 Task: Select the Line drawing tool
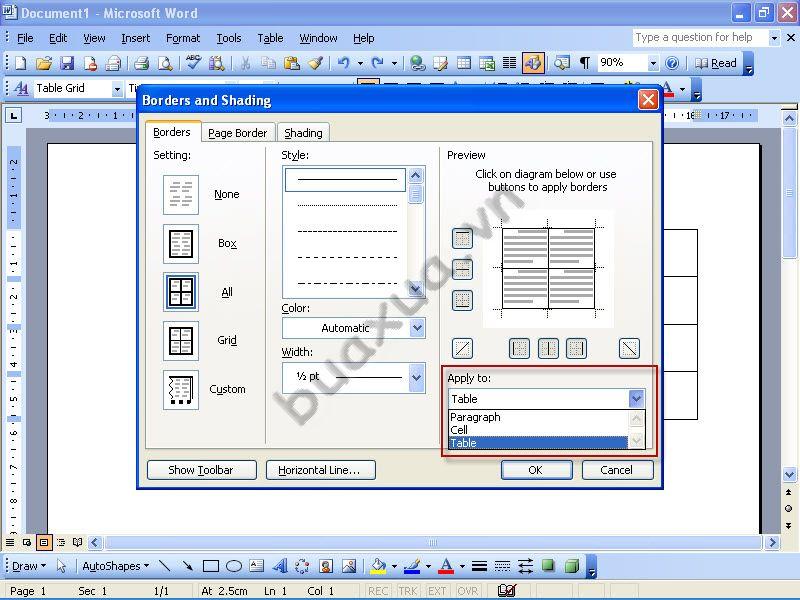164,566
